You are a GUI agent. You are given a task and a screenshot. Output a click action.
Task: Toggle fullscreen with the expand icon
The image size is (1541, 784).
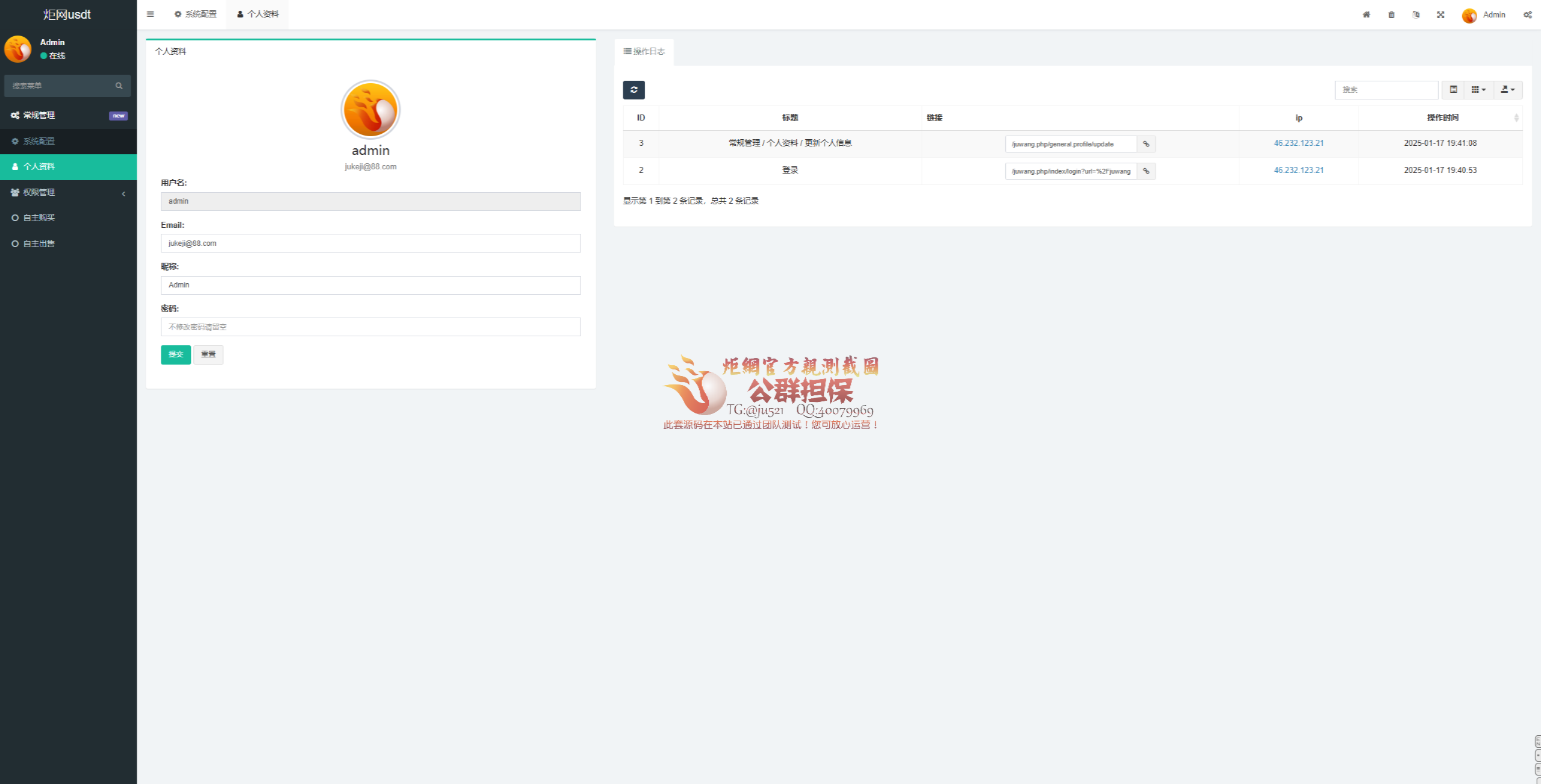(x=1440, y=14)
